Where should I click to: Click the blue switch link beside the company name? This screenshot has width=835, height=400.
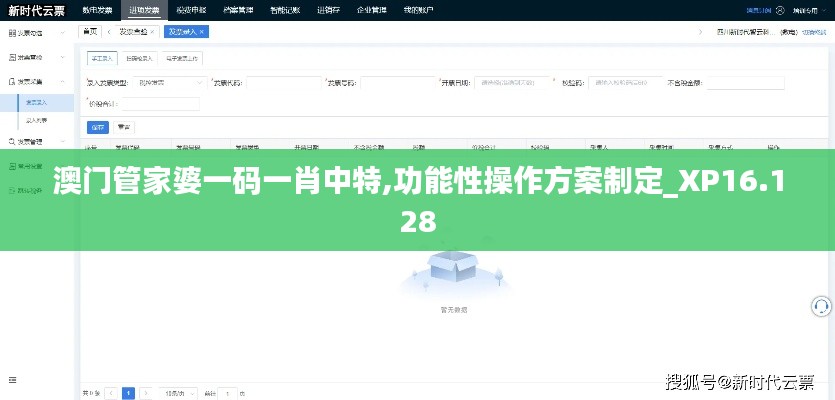[x=813, y=32]
